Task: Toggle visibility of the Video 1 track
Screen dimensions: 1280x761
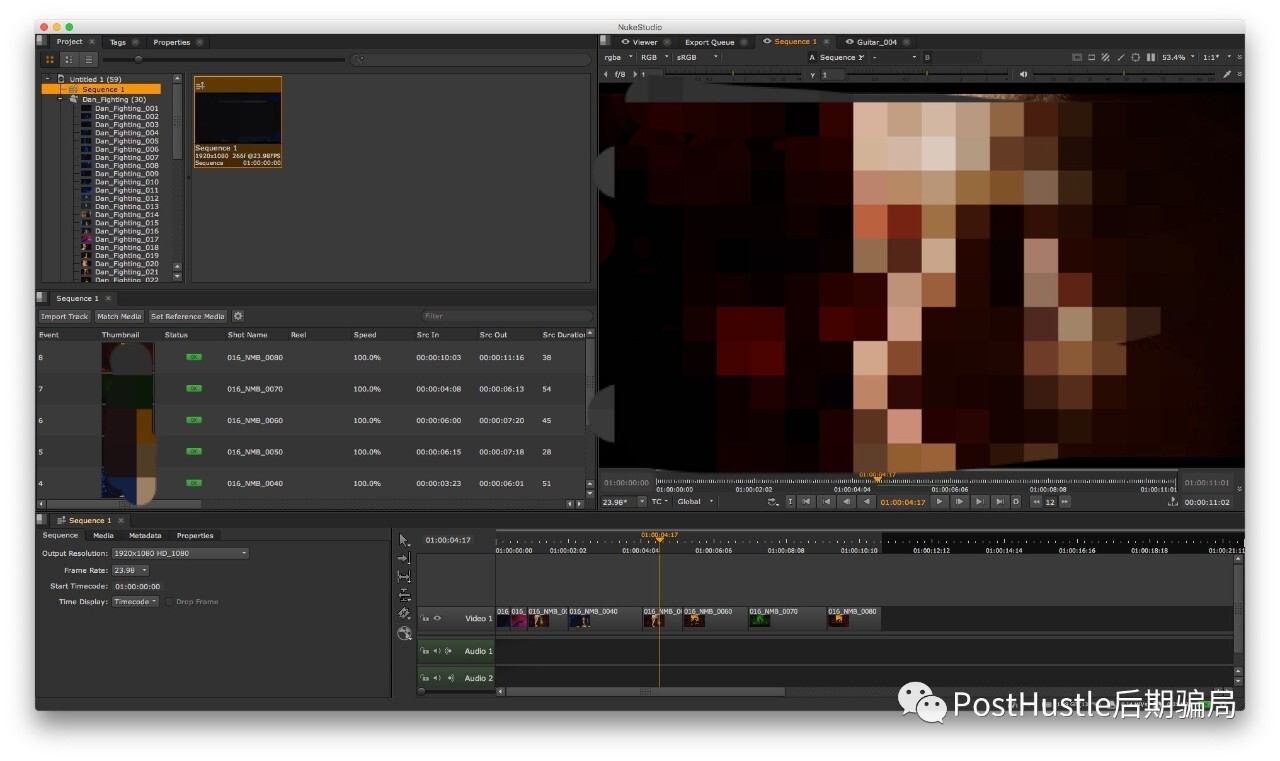Action: [x=437, y=618]
